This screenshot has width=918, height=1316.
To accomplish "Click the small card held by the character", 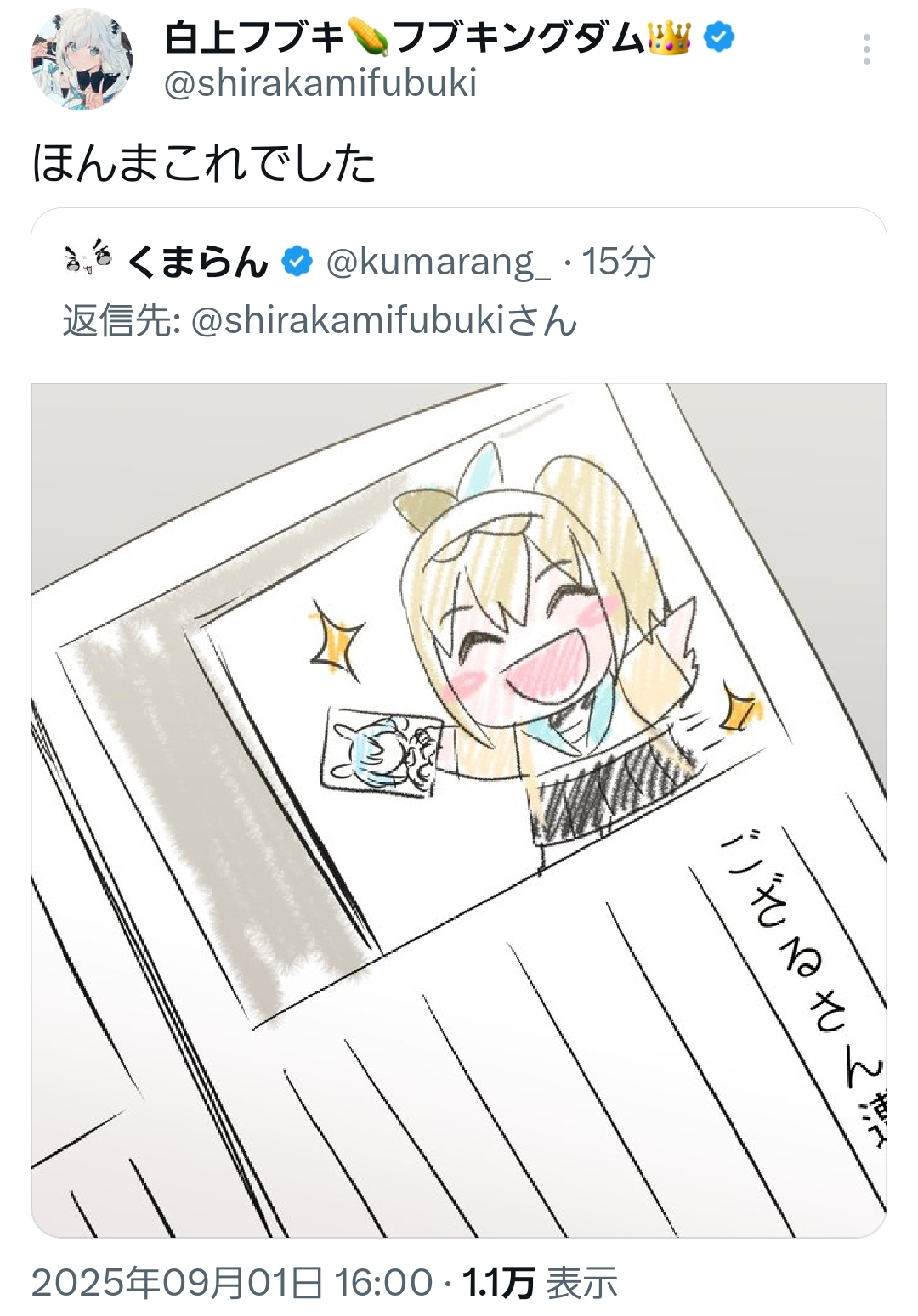I will (382, 752).
